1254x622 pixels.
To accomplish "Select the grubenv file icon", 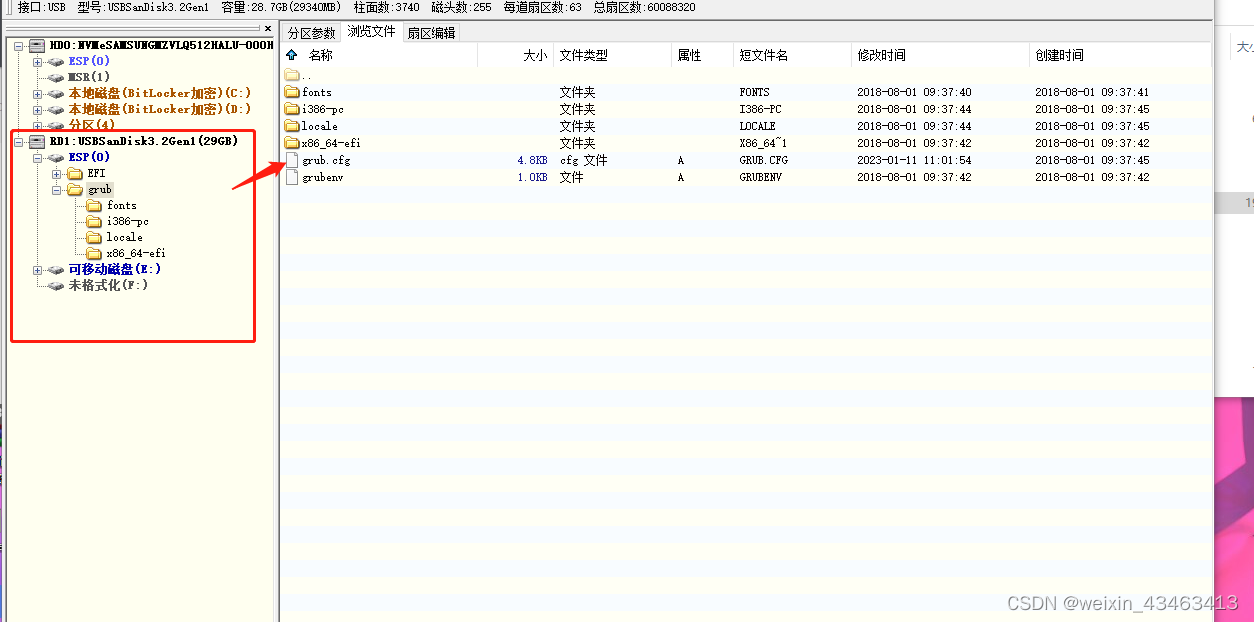I will coord(291,176).
